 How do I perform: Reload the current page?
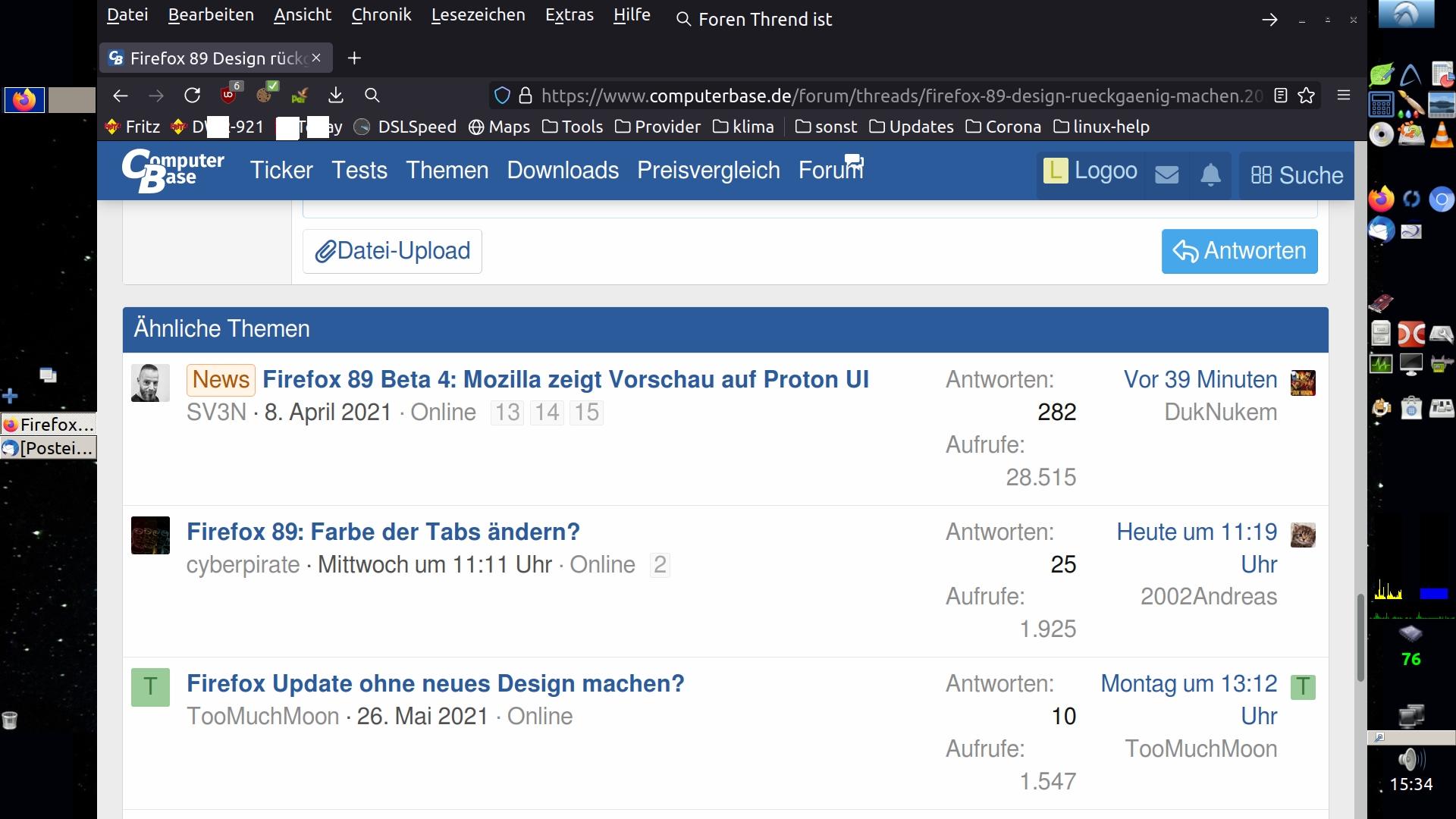point(193,96)
